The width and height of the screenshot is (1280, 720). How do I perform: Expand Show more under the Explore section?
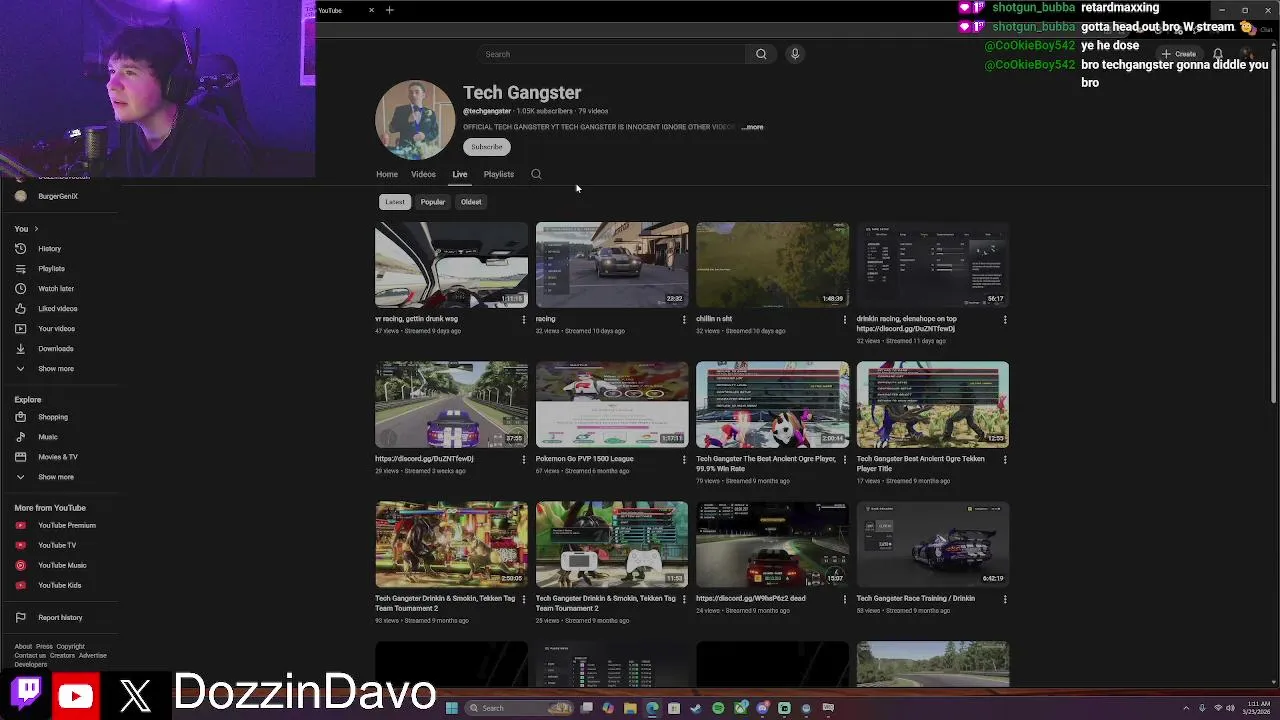[x=55, y=477]
